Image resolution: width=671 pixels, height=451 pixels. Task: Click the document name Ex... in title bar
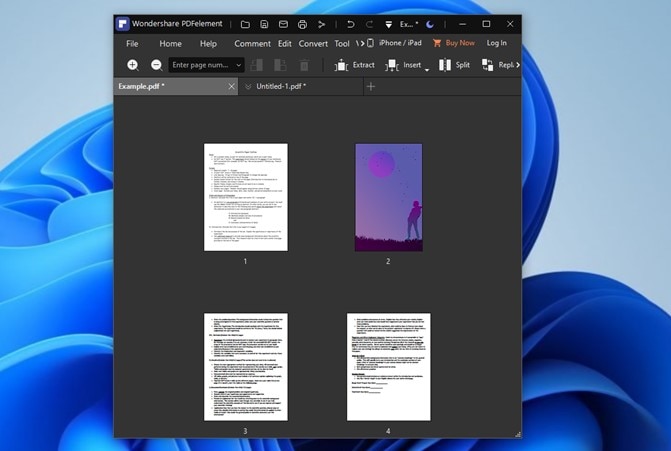[409, 24]
